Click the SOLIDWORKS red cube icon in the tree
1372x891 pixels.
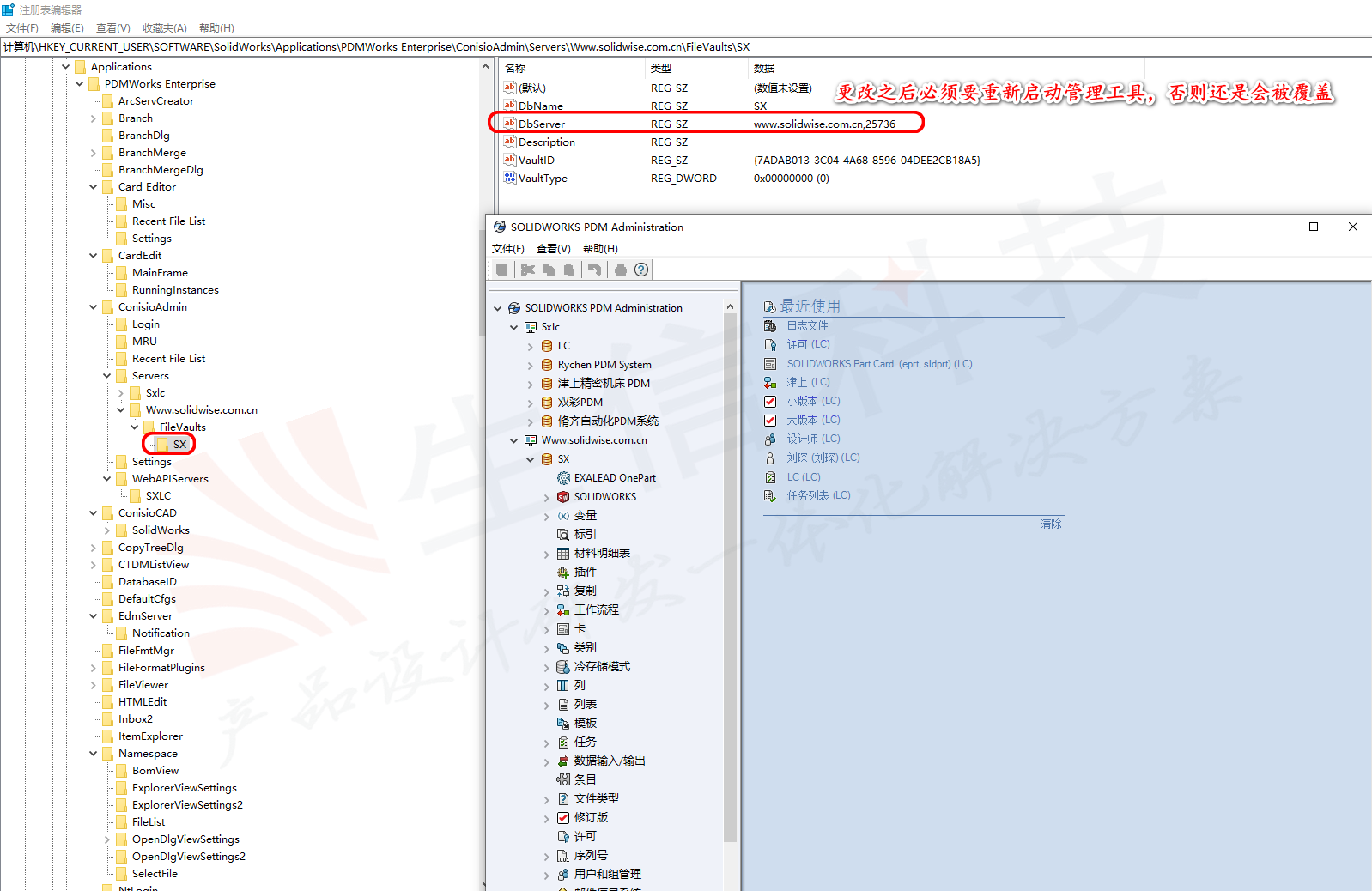click(x=563, y=497)
